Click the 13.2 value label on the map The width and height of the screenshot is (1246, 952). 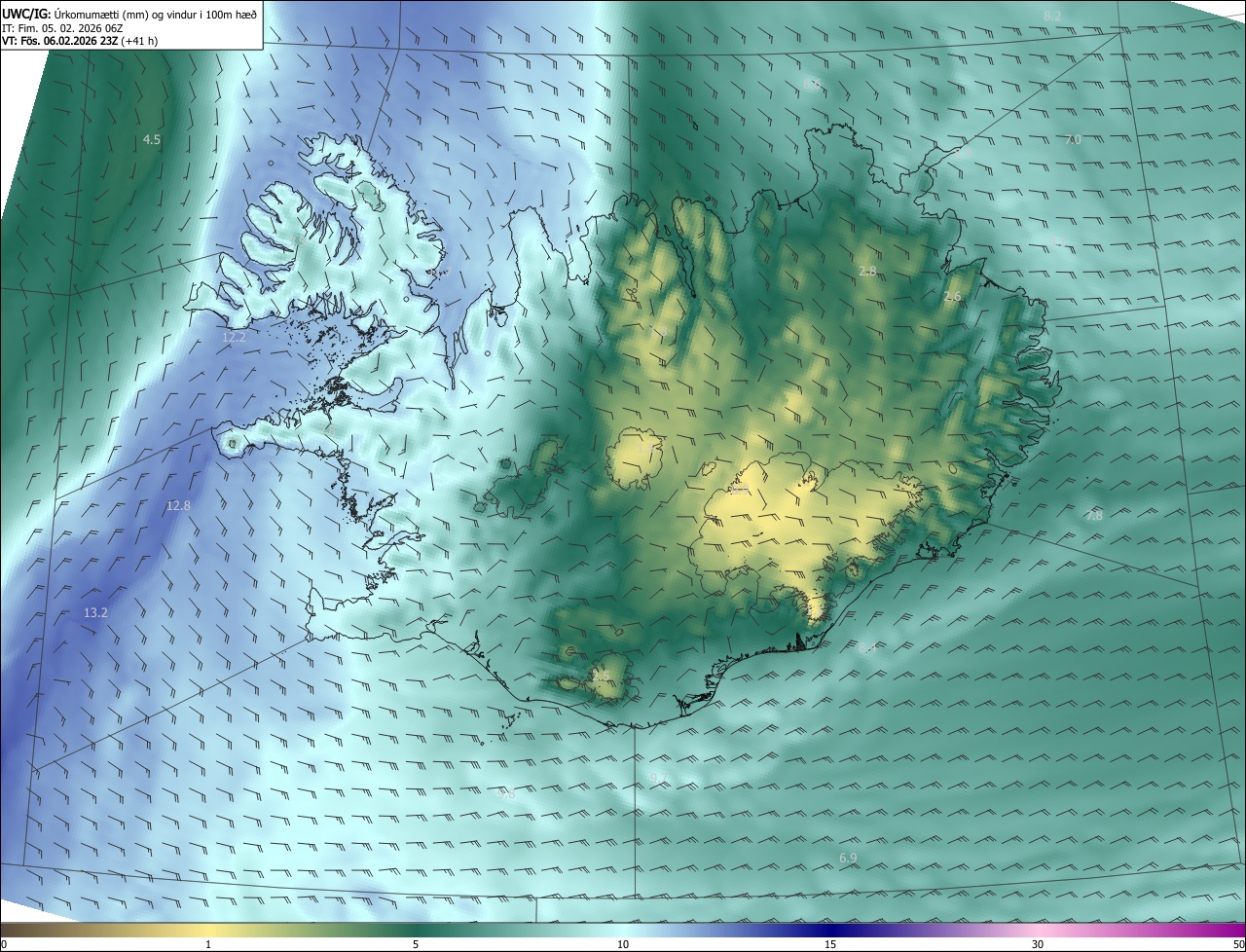pyautogui.click(x=95, y=612)
